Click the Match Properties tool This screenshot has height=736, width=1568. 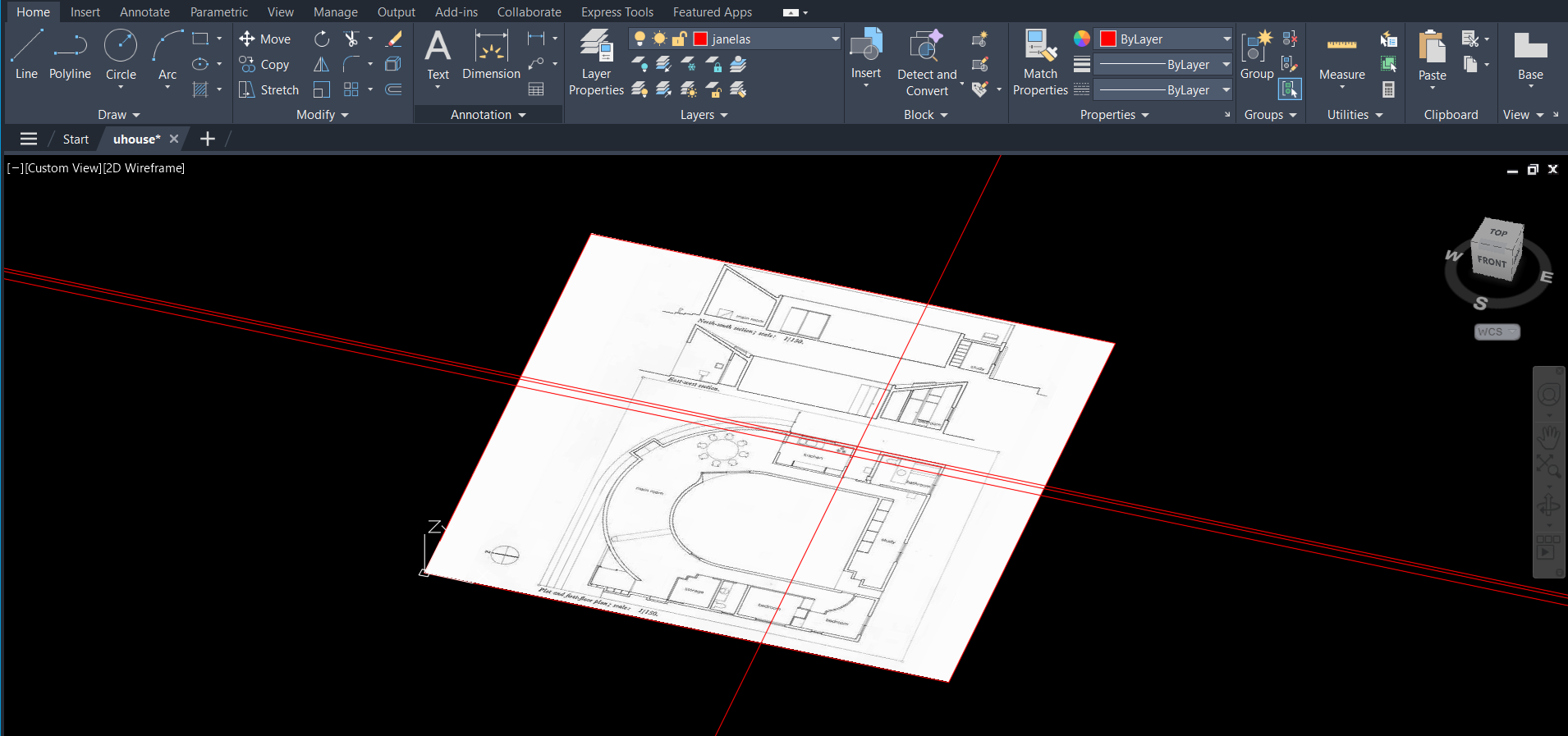(1039, 62)
